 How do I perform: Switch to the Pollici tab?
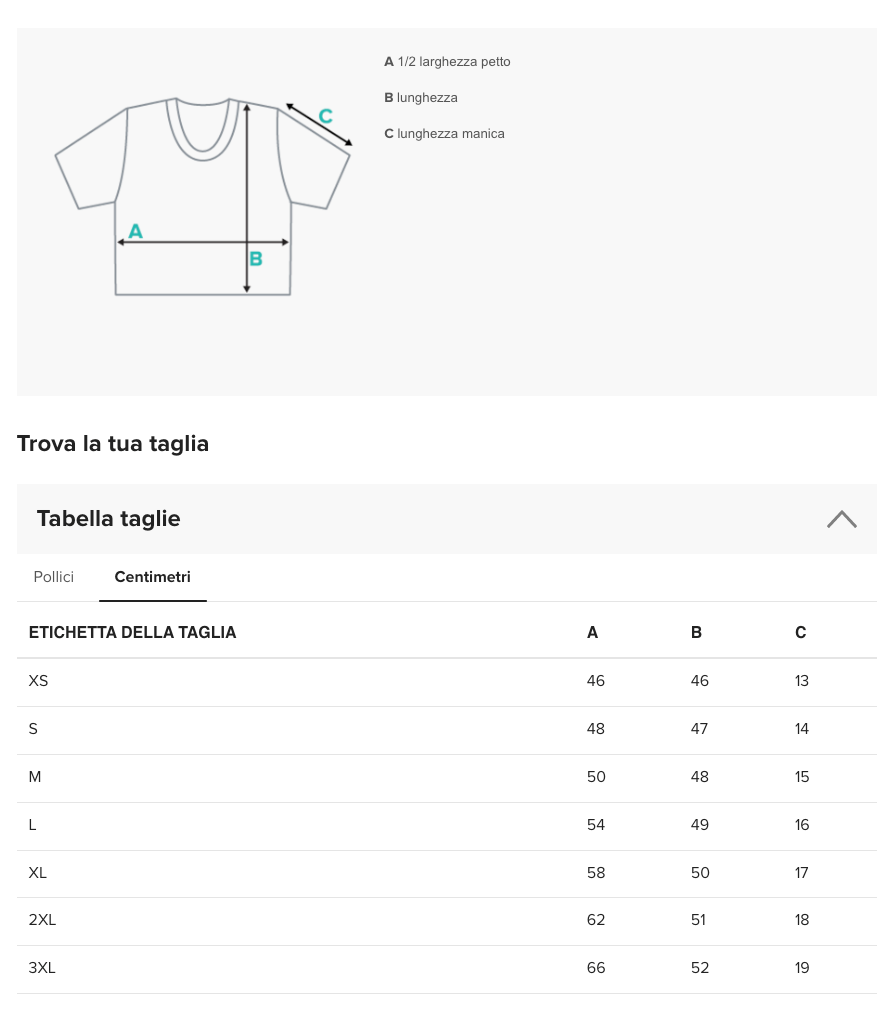point(54,577)
